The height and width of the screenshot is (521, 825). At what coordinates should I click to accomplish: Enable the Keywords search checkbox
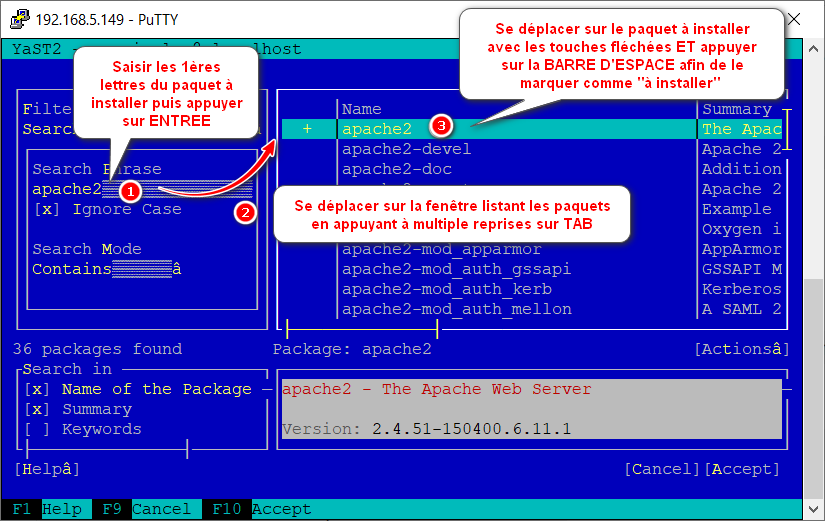(37, 429)
